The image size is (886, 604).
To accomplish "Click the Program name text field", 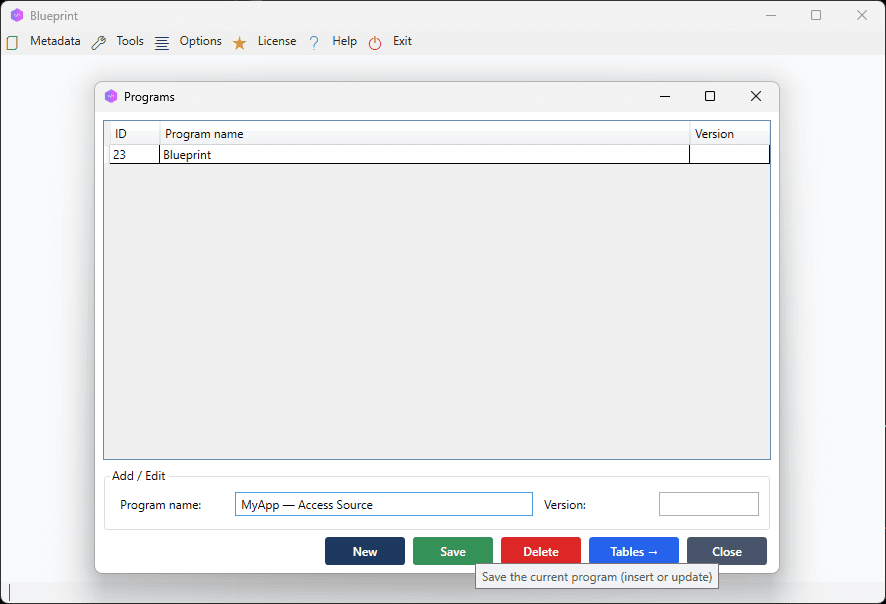I will tap(383, 504).
